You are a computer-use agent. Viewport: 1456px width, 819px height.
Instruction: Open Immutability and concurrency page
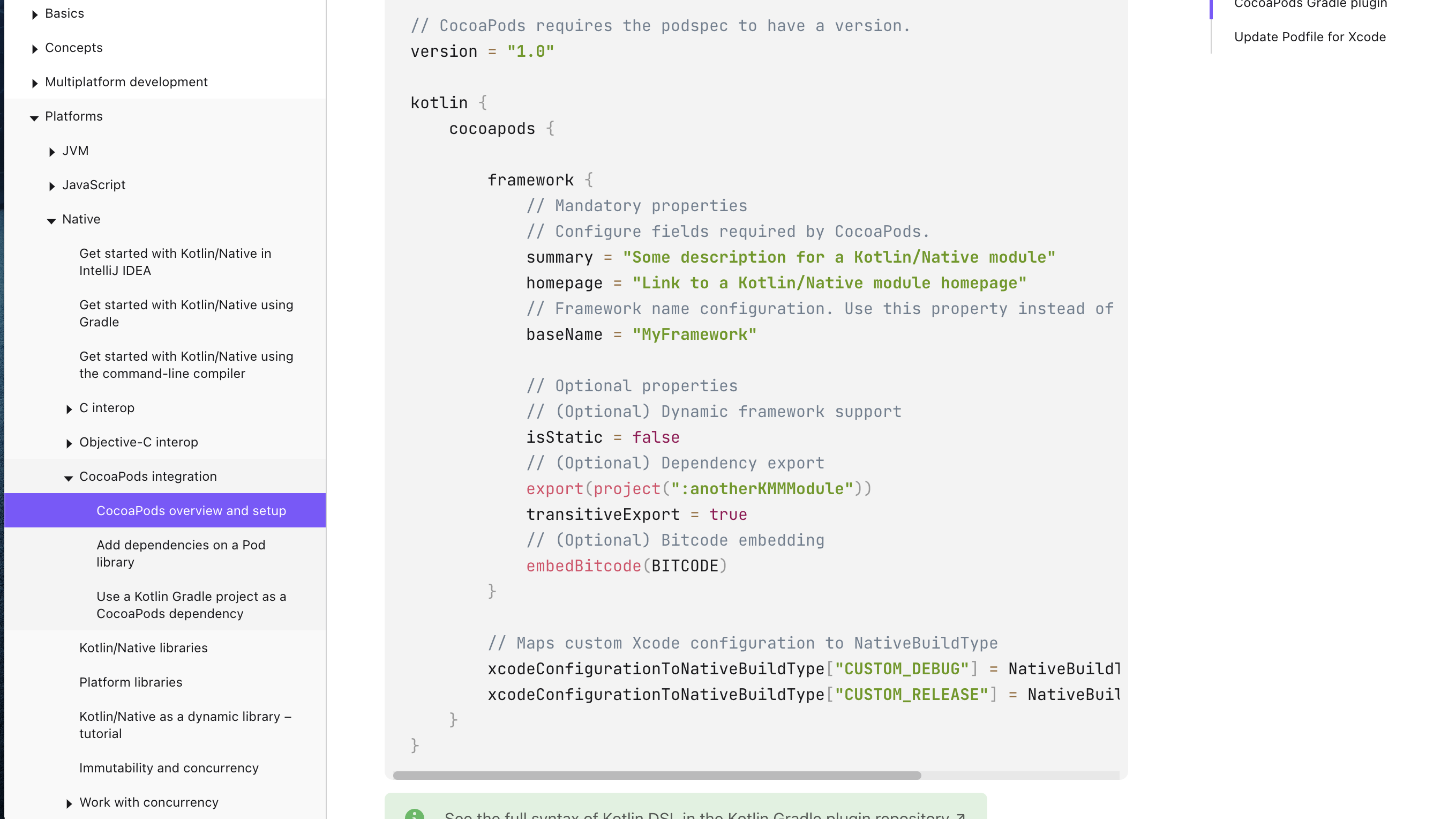[169, 768]
